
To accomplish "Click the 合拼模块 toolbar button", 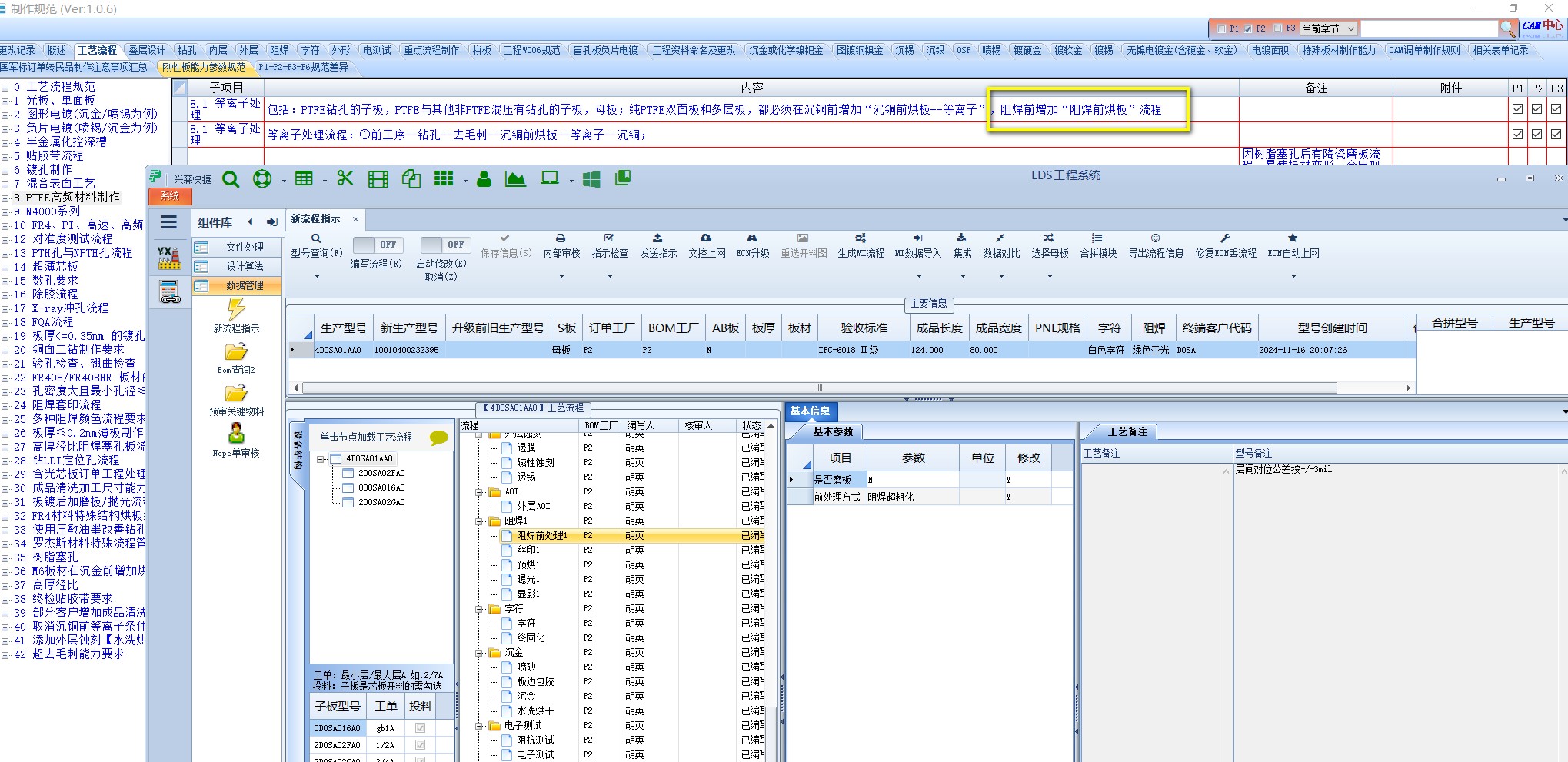I will (x=1098, y=246).
